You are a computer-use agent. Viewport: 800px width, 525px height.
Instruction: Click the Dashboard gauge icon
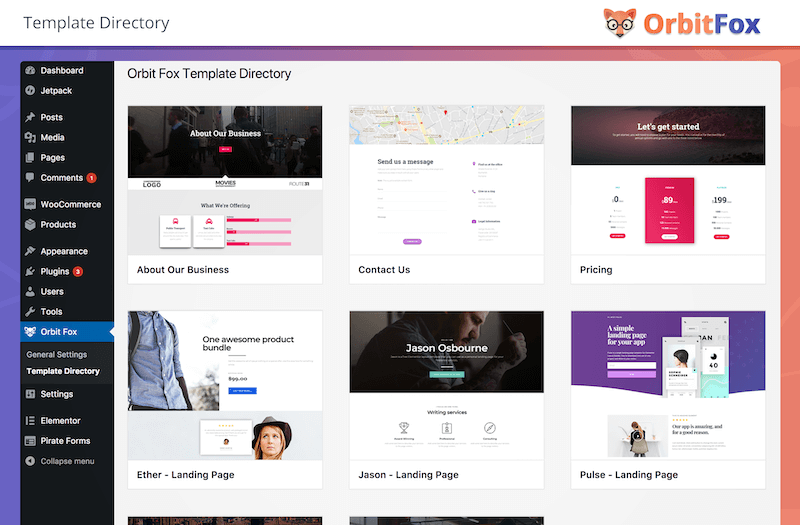tap(30, 70)
